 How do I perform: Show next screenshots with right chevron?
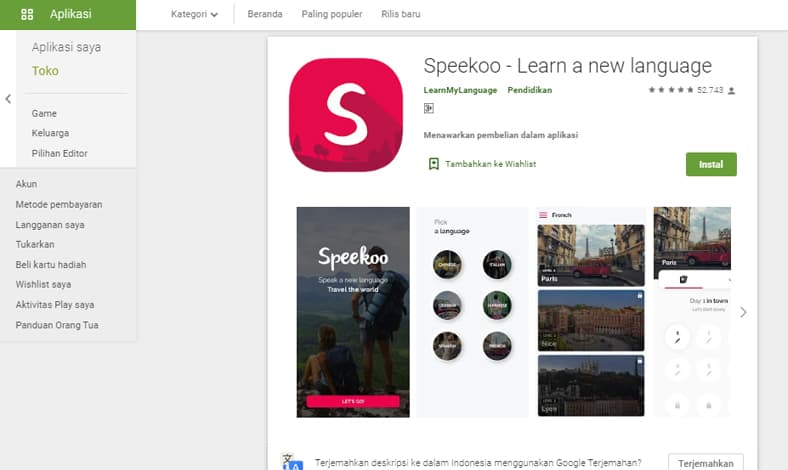(x=743, y=312)
